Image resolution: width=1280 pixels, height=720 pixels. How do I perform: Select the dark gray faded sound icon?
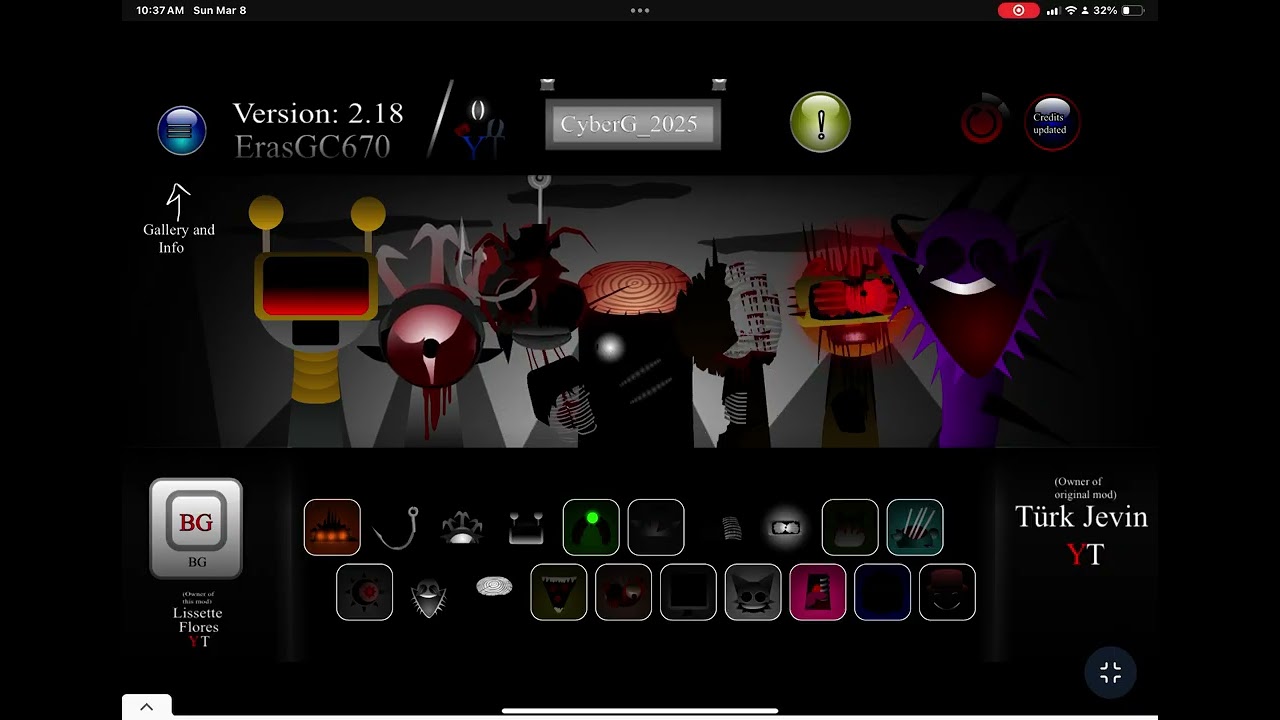656,527
